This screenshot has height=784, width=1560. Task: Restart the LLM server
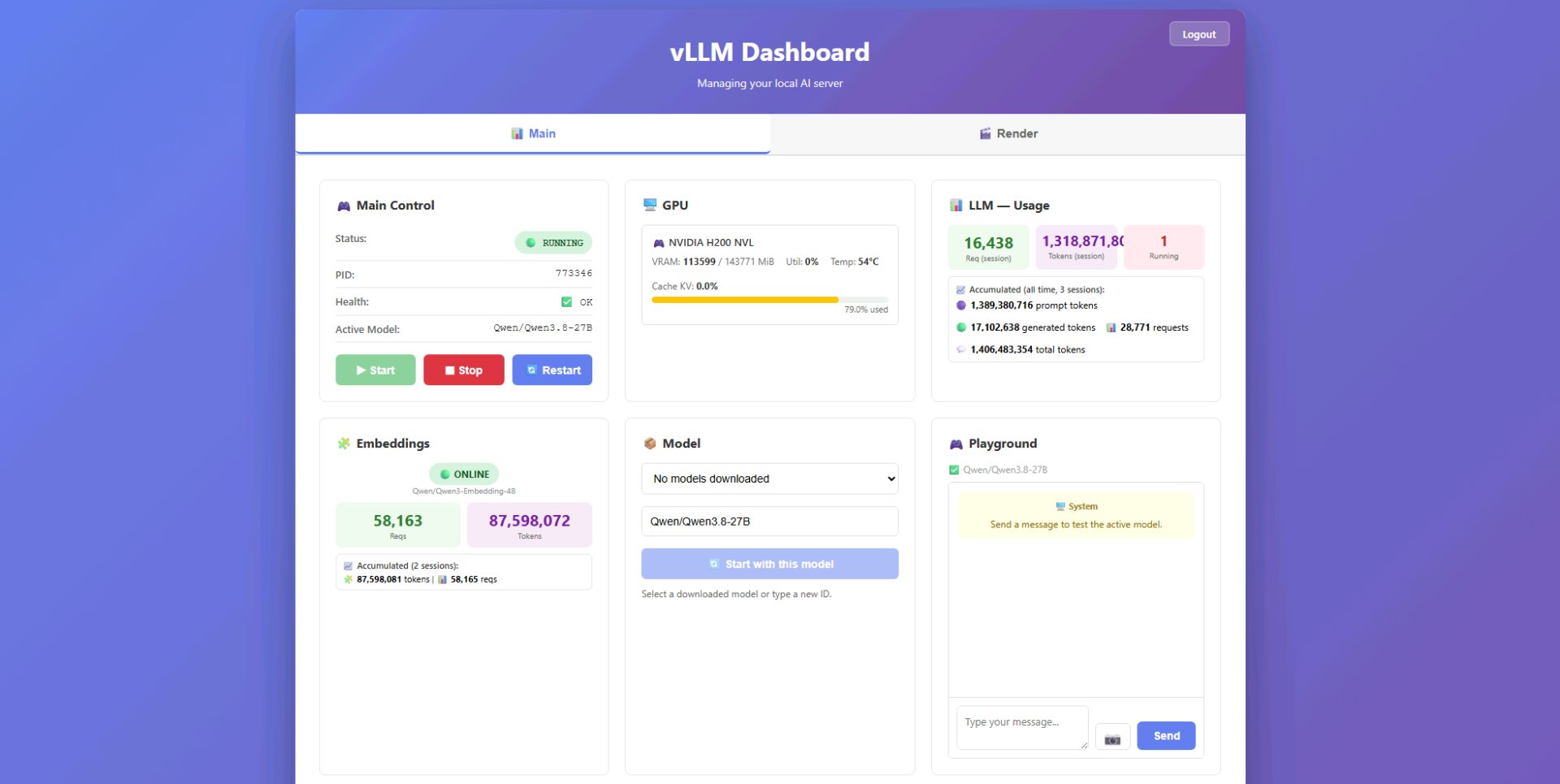[x=552, y=370]
